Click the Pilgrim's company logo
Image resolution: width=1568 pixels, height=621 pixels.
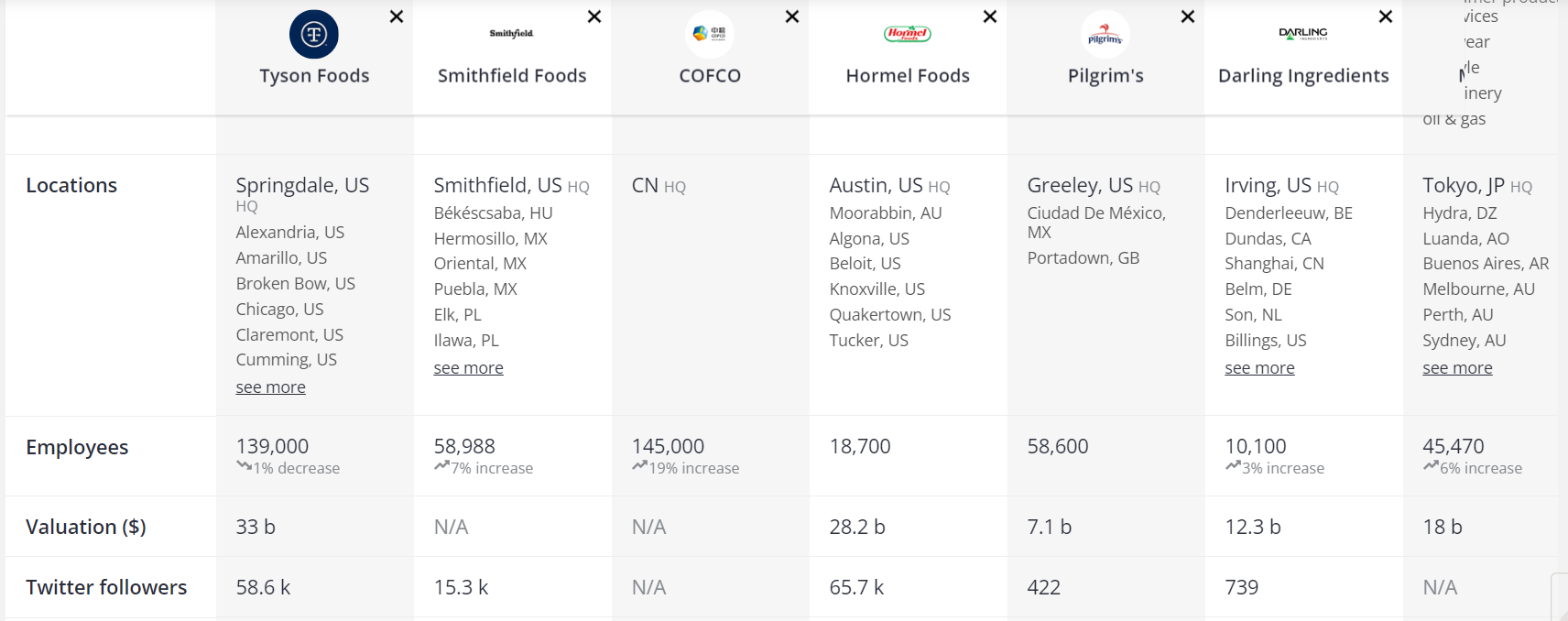pos(1105,35)
